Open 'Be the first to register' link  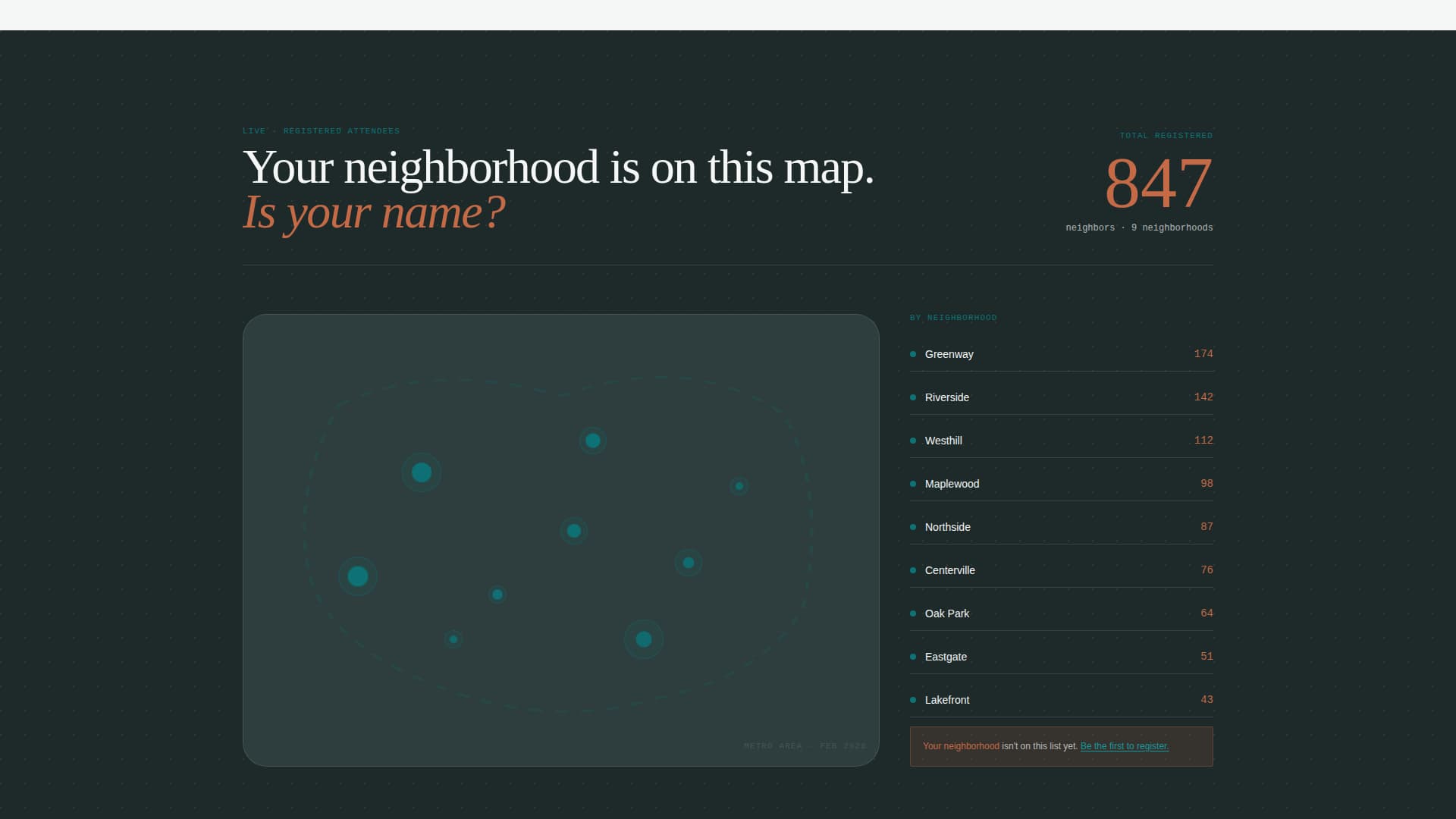click(x=1124, y=746)
